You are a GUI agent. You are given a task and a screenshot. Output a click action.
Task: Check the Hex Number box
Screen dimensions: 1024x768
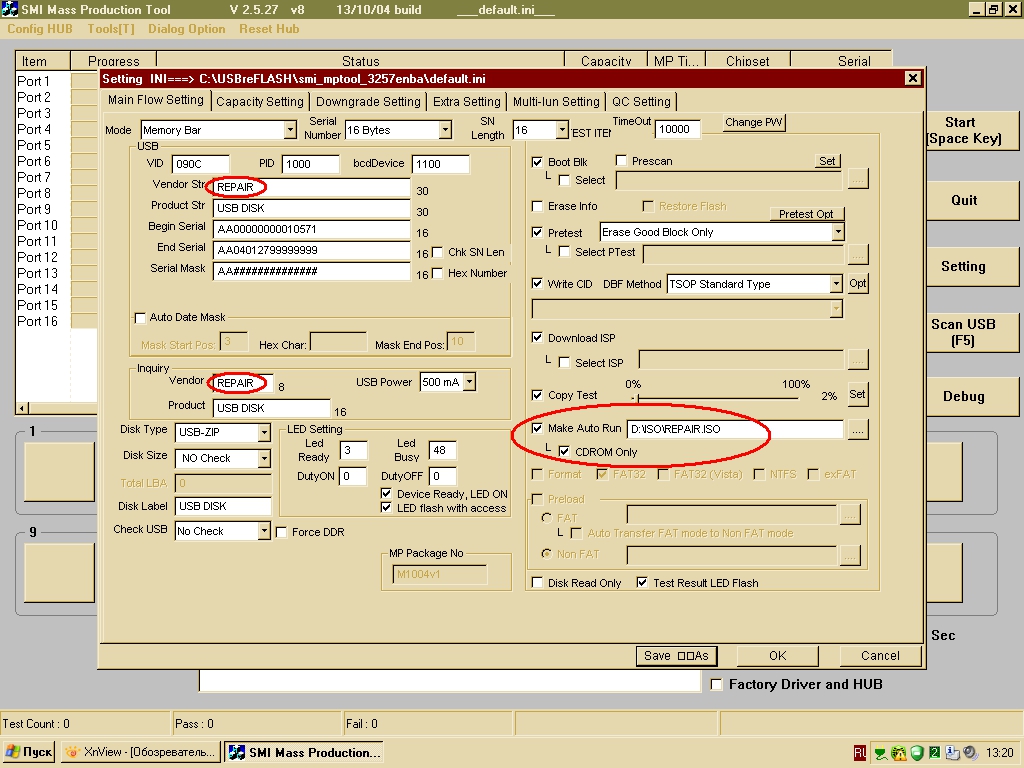pyautogui.click(x=438, y=273)
